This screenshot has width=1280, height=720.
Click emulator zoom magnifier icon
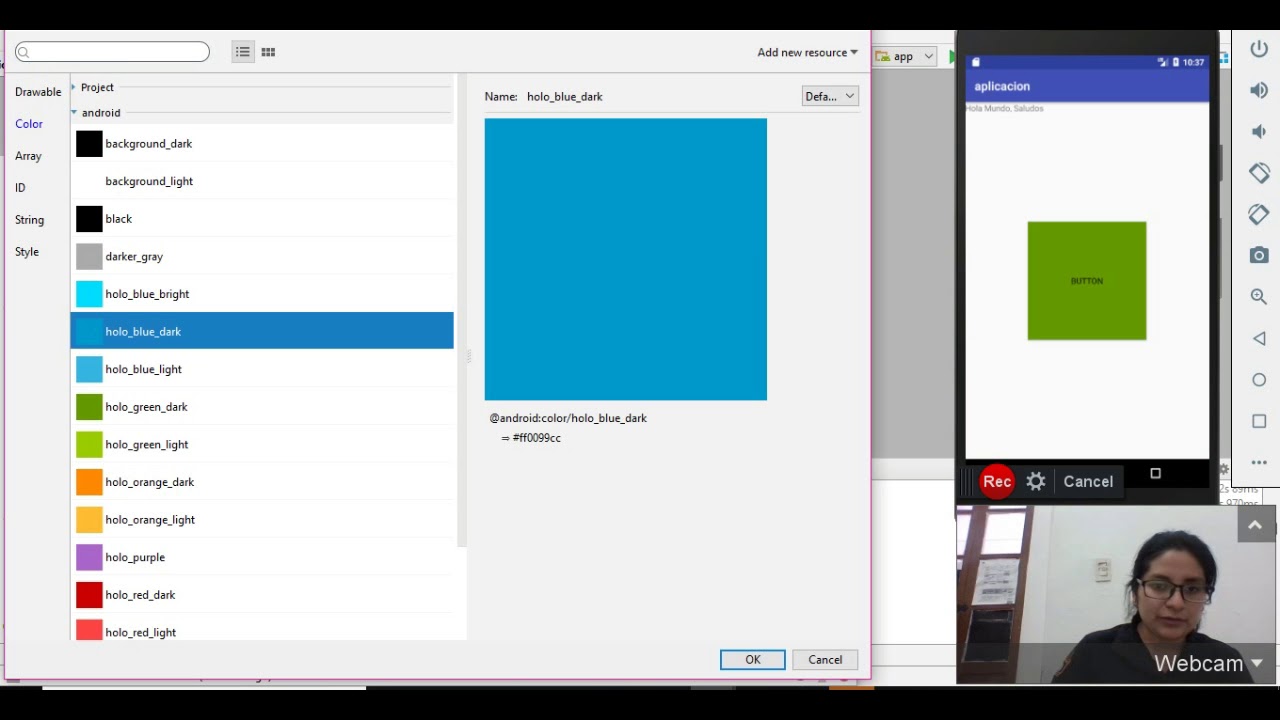pyautogui.click(x=1259, y=297)
